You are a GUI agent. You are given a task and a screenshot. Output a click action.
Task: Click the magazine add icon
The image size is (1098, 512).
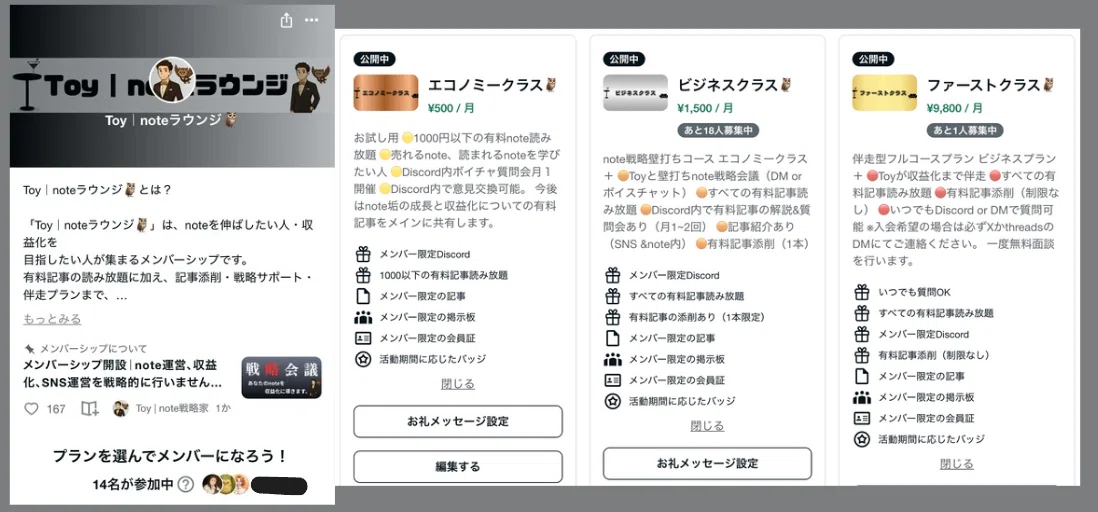90,408
